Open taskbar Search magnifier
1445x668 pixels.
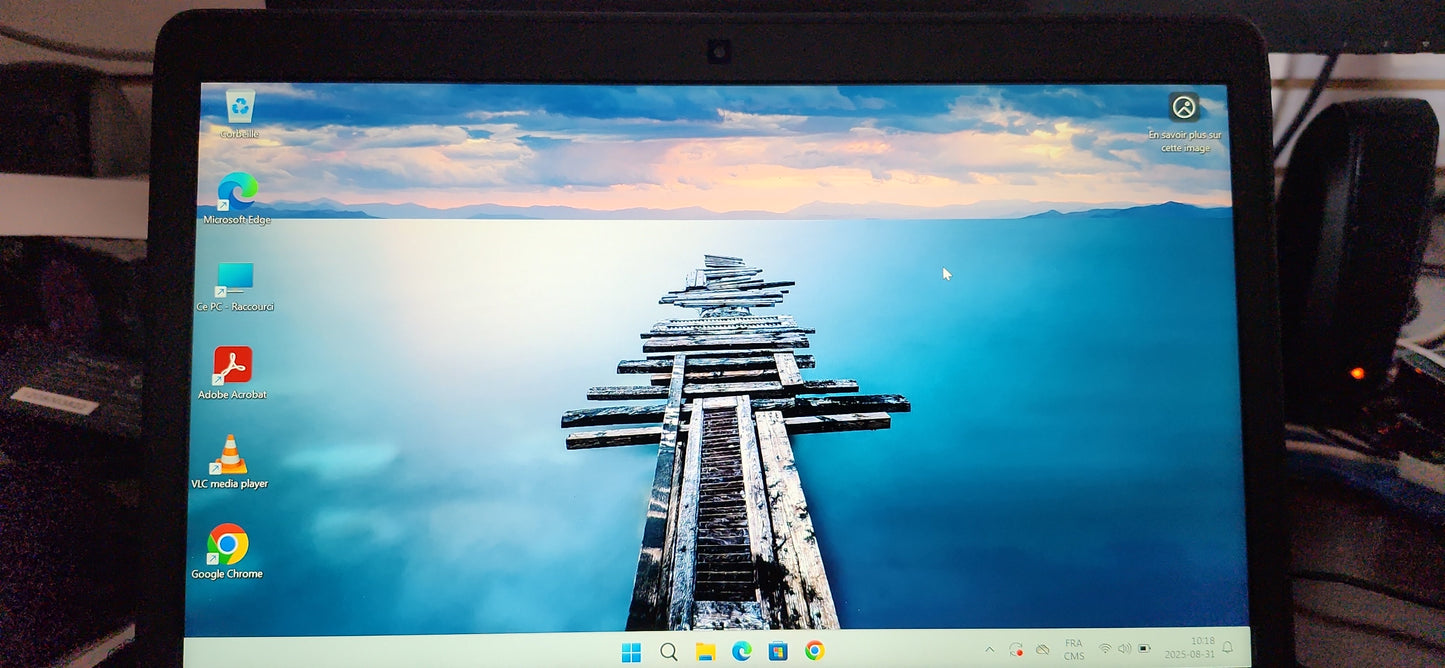(669, 652)
